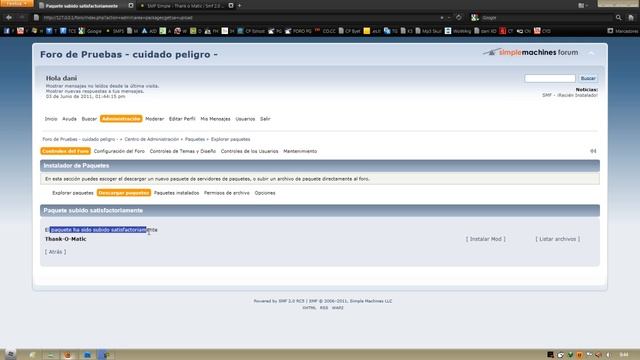Switch to the 'Permisos de archivo' sub-tab

click(x=227, y=193)
